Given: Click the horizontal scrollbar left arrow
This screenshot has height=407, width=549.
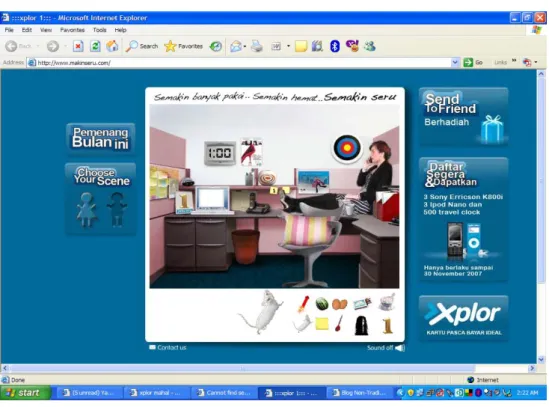Looking at the screenshot, I should click(5, 368).
